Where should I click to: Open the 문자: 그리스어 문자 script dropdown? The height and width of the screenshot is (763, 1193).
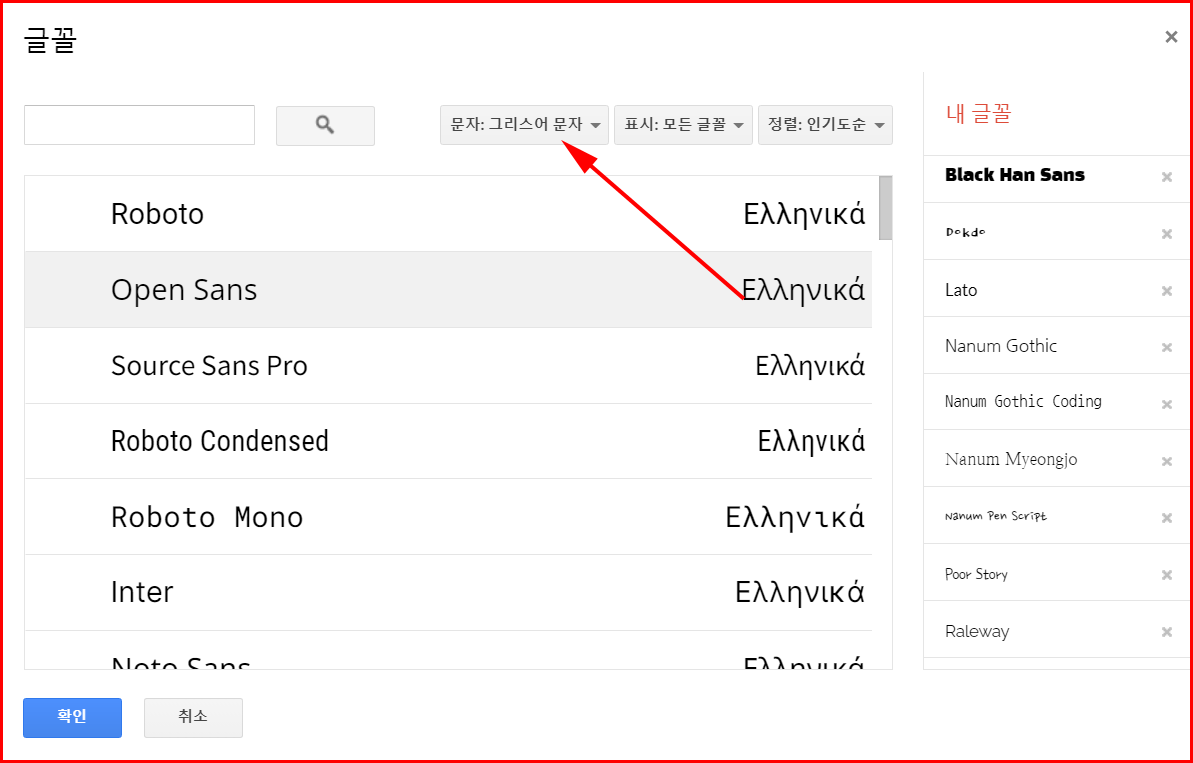click(524, 125)
